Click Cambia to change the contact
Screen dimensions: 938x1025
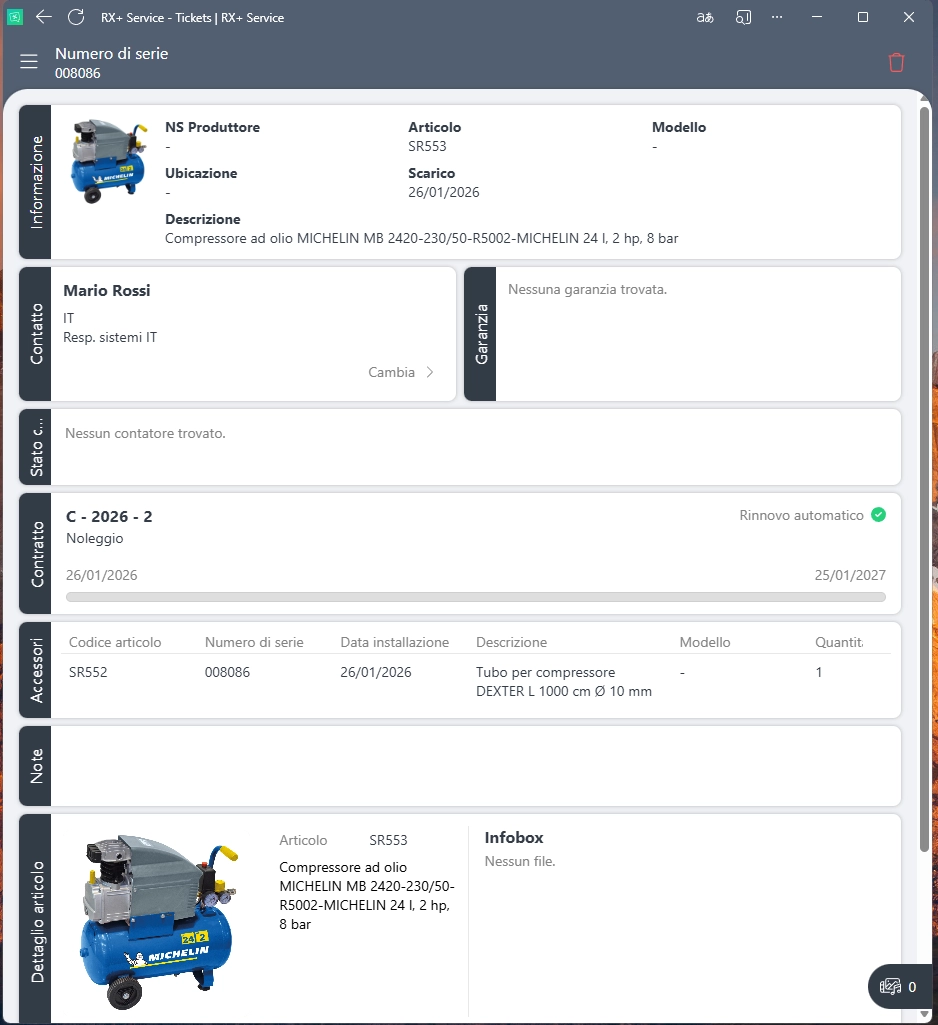391,372
